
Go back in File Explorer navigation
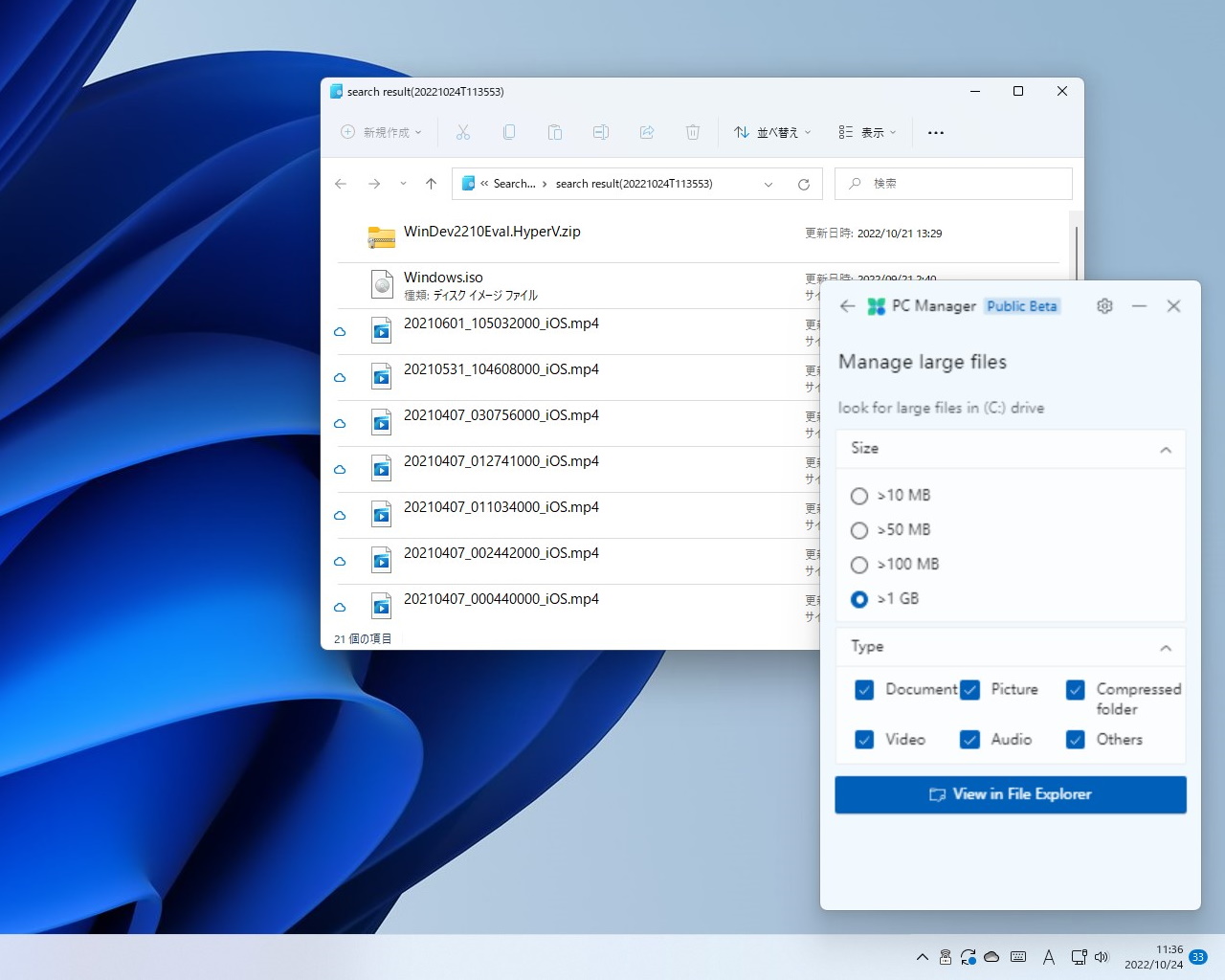click(341, 184)
